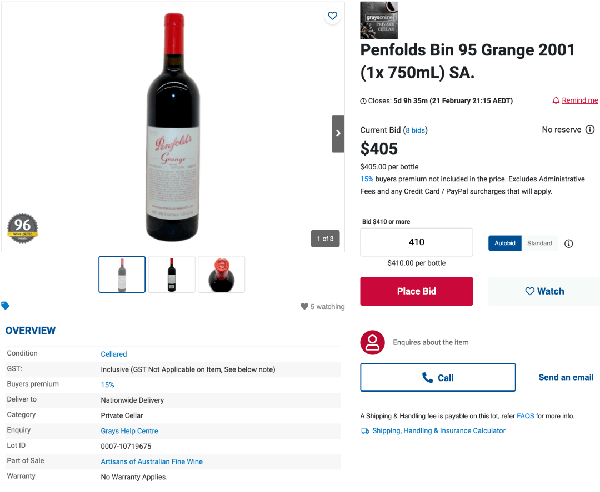Image resolution: width=600 pixels, height=492 pixels.
Task: Click the Call button
Action: pyautogui.click(x=438, y=377)
